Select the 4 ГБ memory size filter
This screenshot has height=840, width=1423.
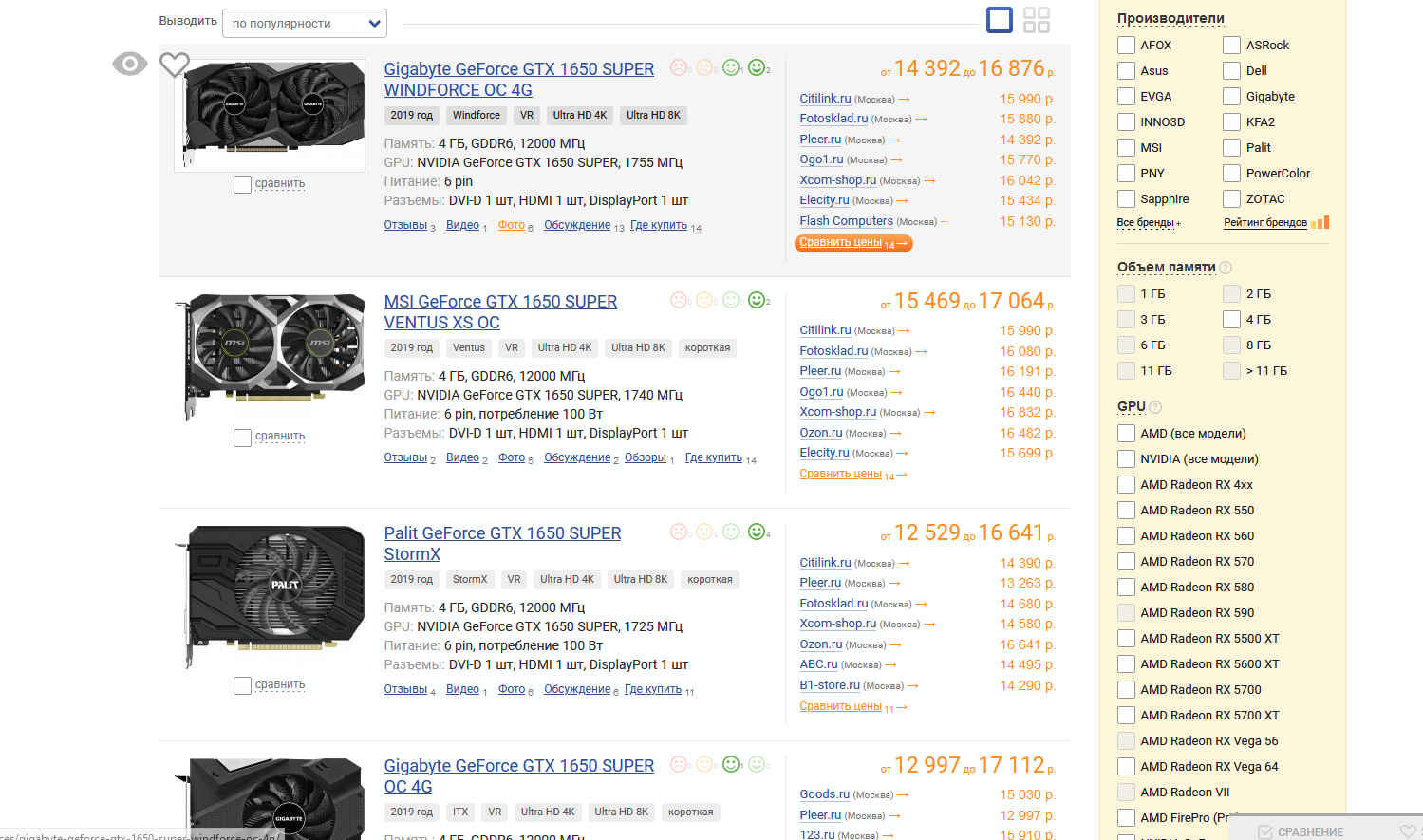(x=1232, y=319)
